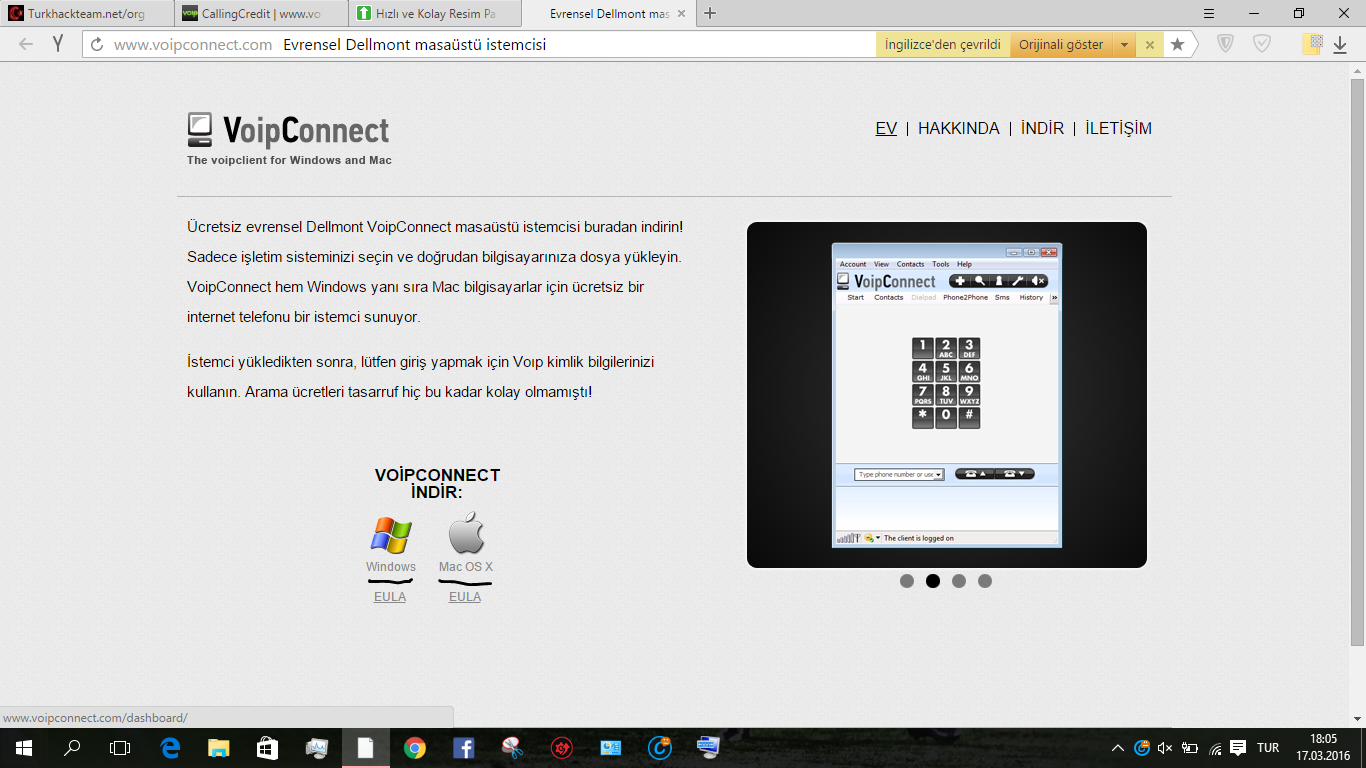Expand the translation options dropdown arrow
1366x768 pixels.
click(1124, 45)
